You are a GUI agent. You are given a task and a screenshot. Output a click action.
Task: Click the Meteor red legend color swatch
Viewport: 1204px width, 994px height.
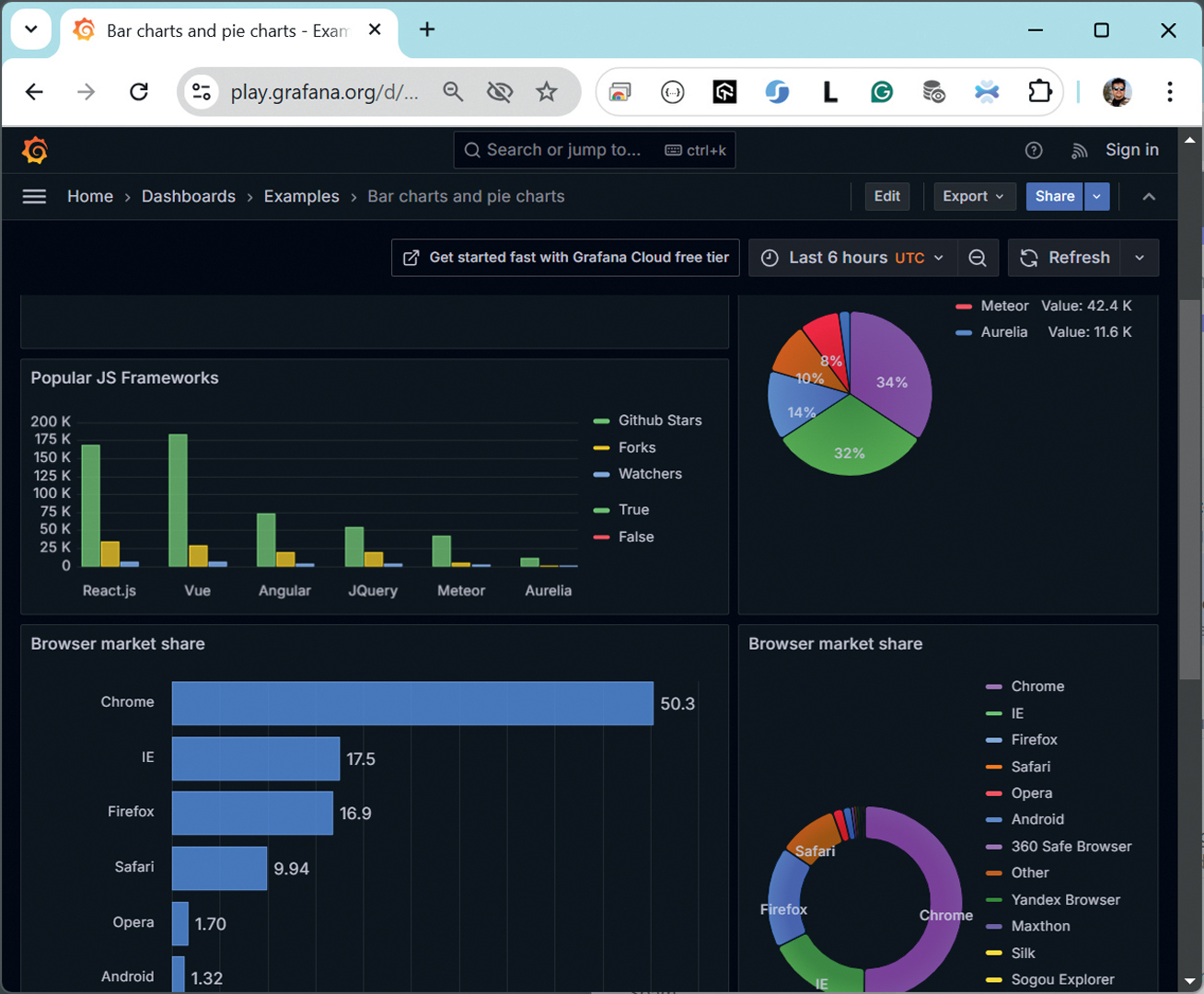tap(964, 306)
